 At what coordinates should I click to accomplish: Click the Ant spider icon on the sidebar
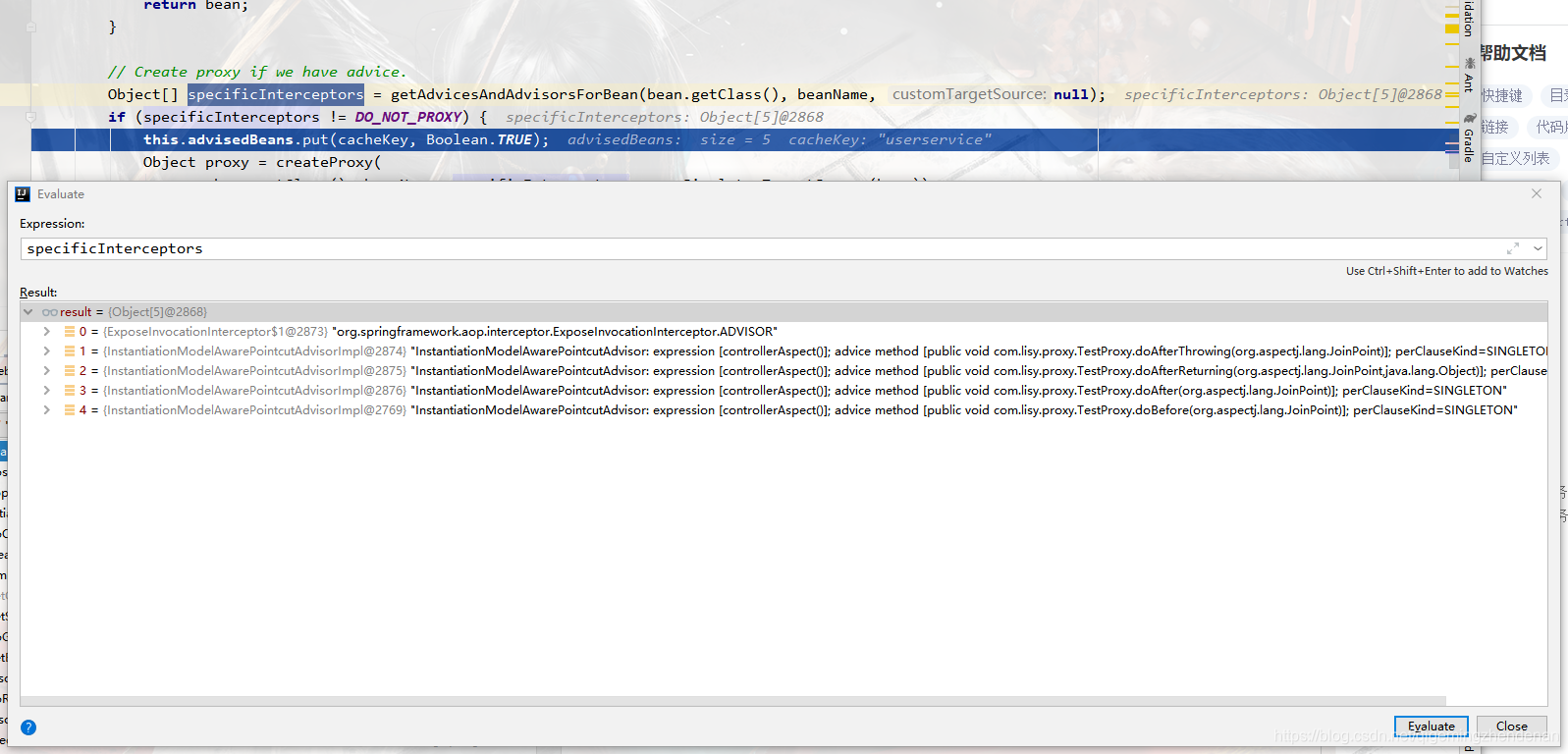[1469, 63]
